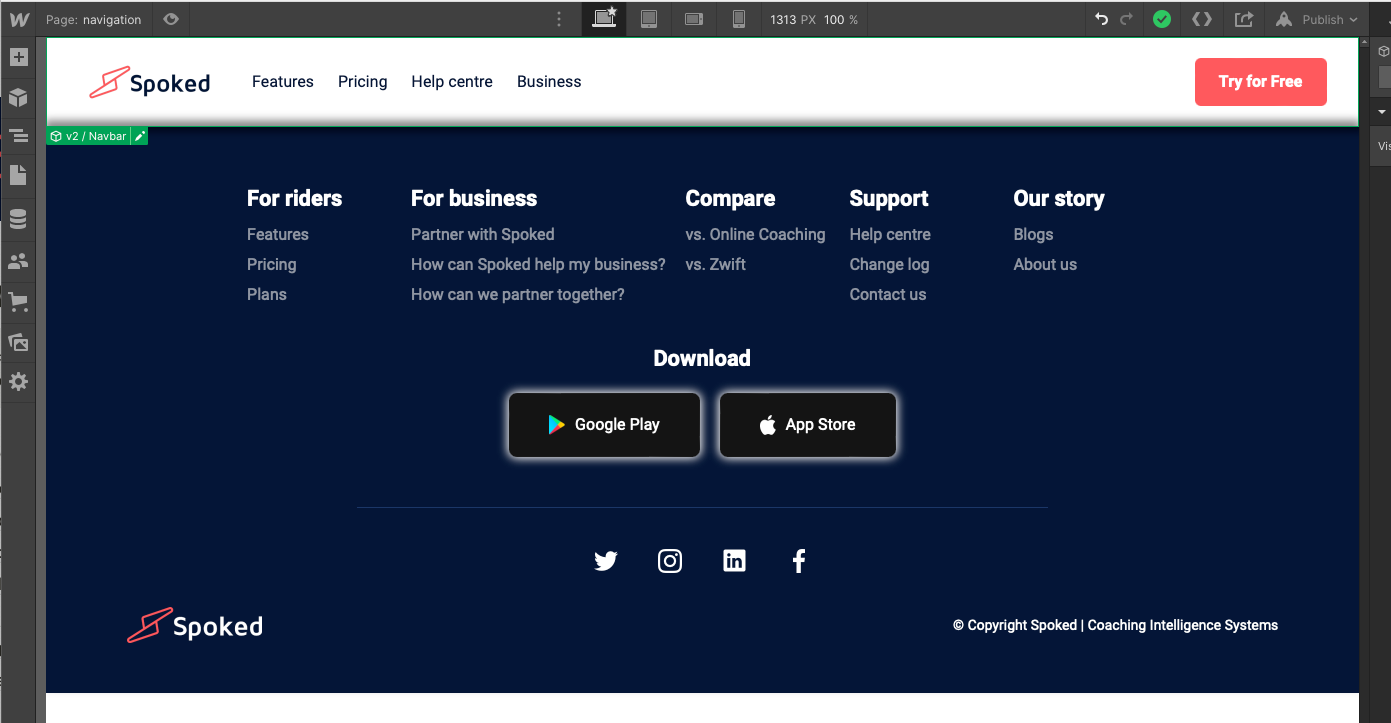1391x723 pixels.
Task: Select the Compare heading
Action: pyautogui.click(x=731, y=198)
